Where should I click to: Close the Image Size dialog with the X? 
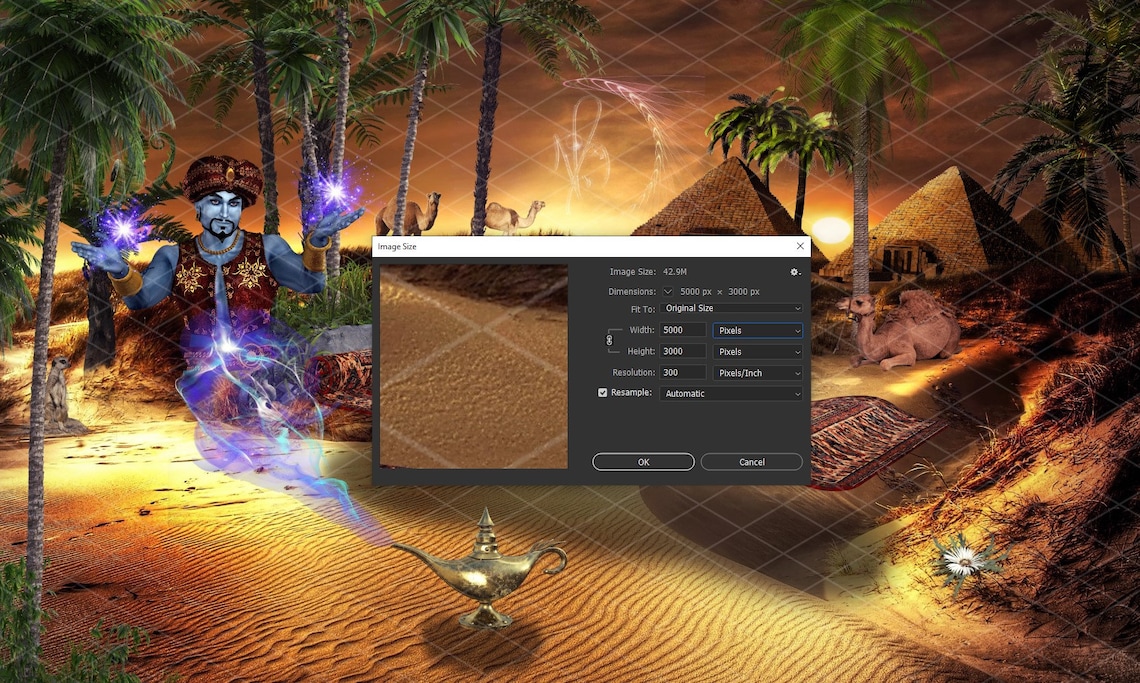tap(799, 245)
